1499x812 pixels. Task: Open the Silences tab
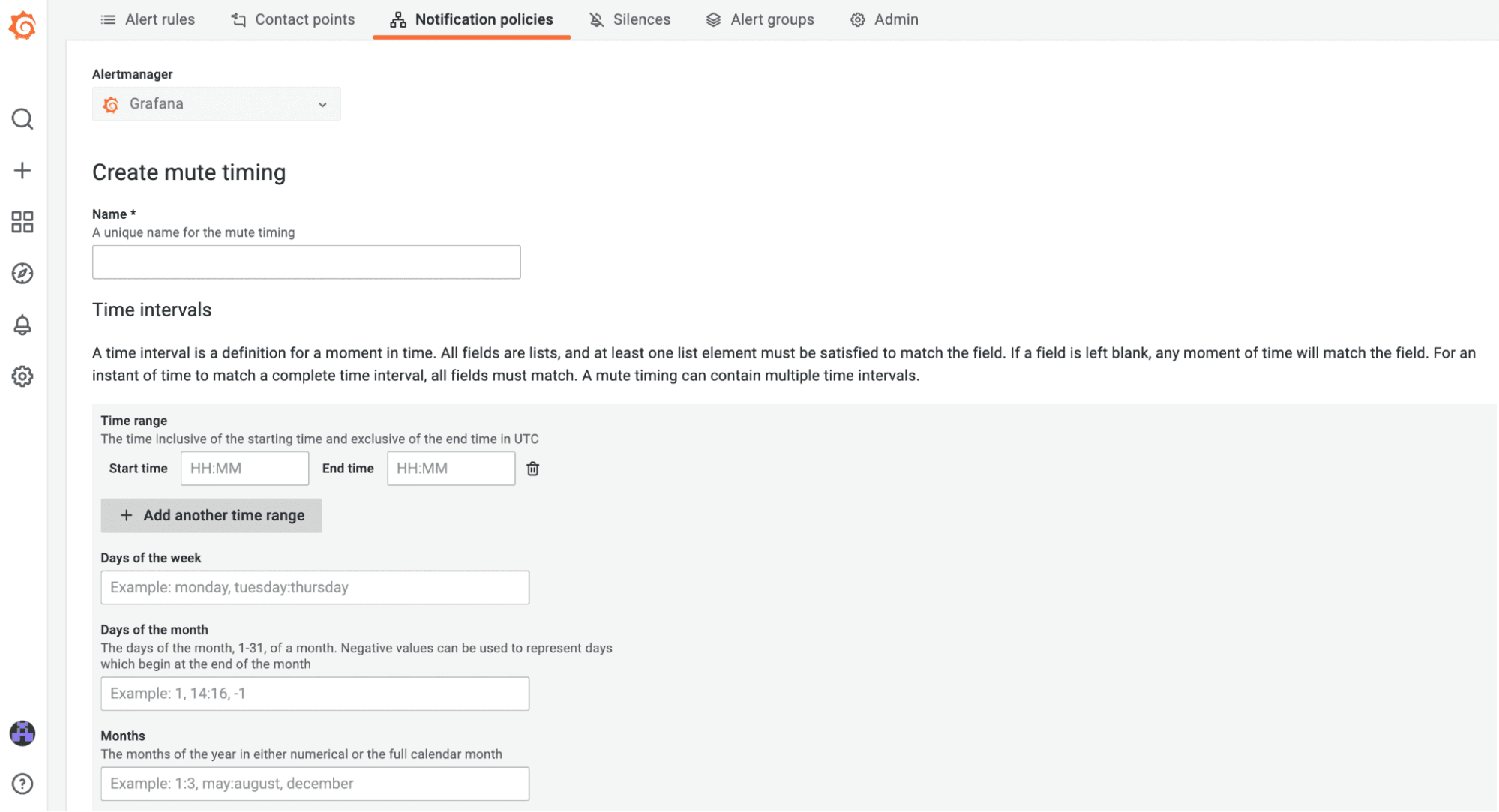(x=629, y=19)
